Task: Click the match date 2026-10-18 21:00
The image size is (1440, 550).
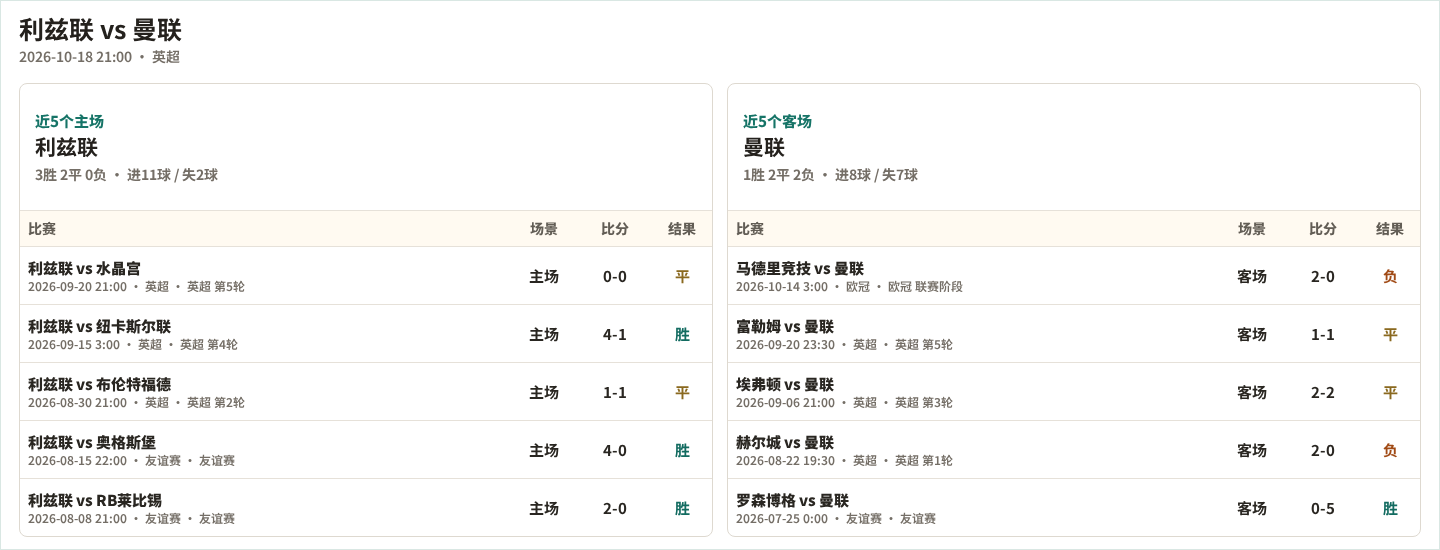Action: pos(75,57)
